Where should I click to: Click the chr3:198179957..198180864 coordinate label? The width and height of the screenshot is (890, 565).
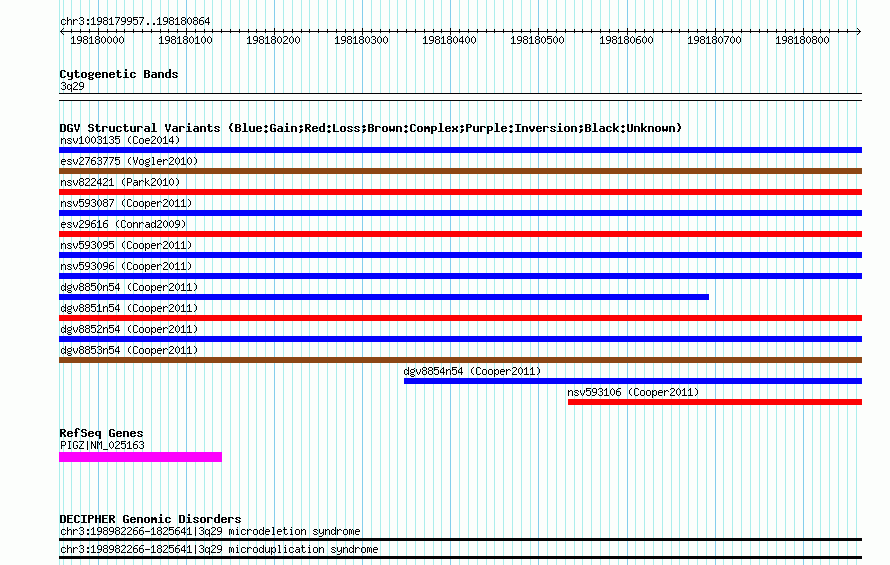click(x=135, y=21)
